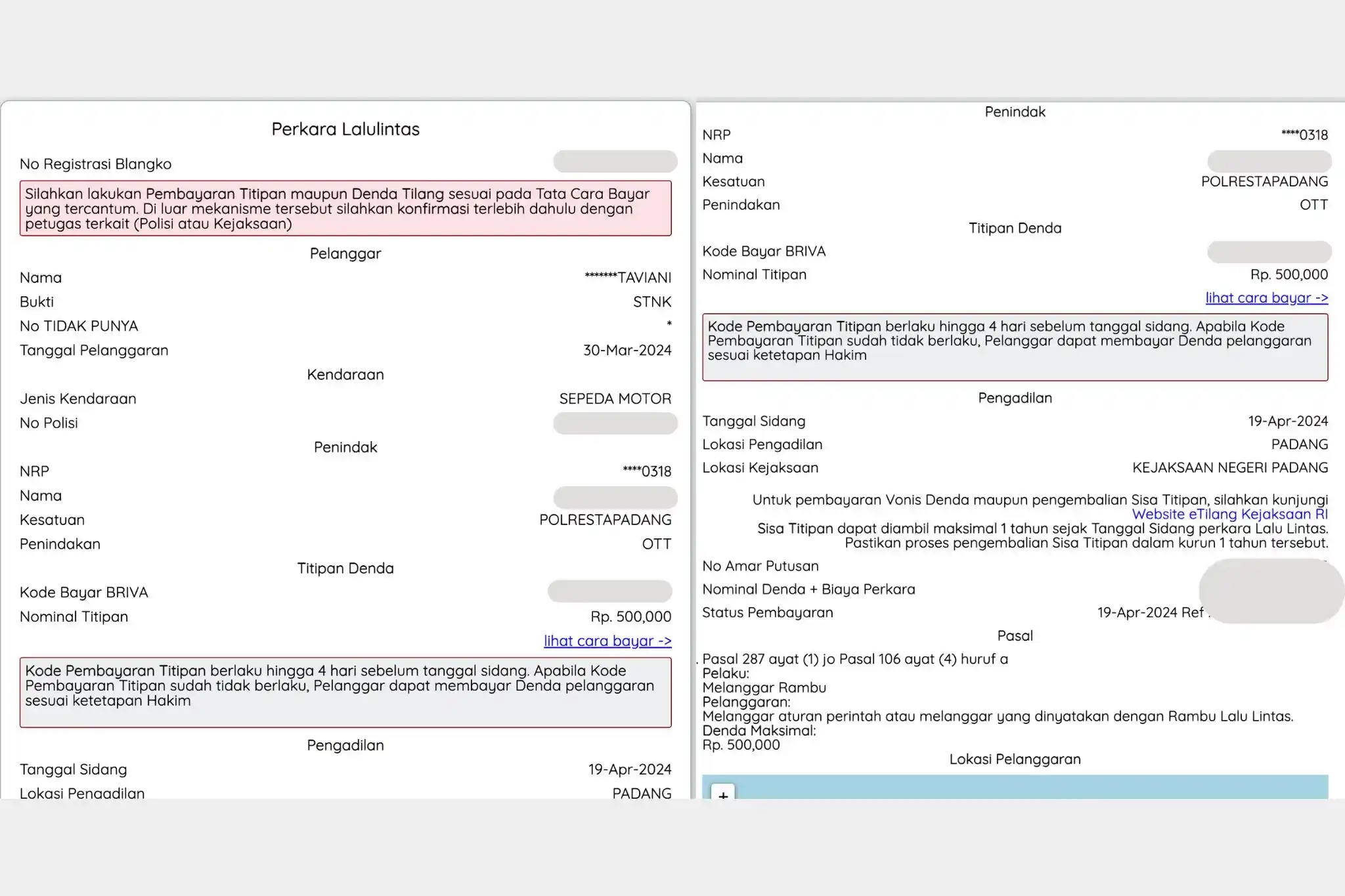Click right panel Kode Pembayaran Titipan notice
Viewport: 1345px width, 896px height.
click(1015, 347)
